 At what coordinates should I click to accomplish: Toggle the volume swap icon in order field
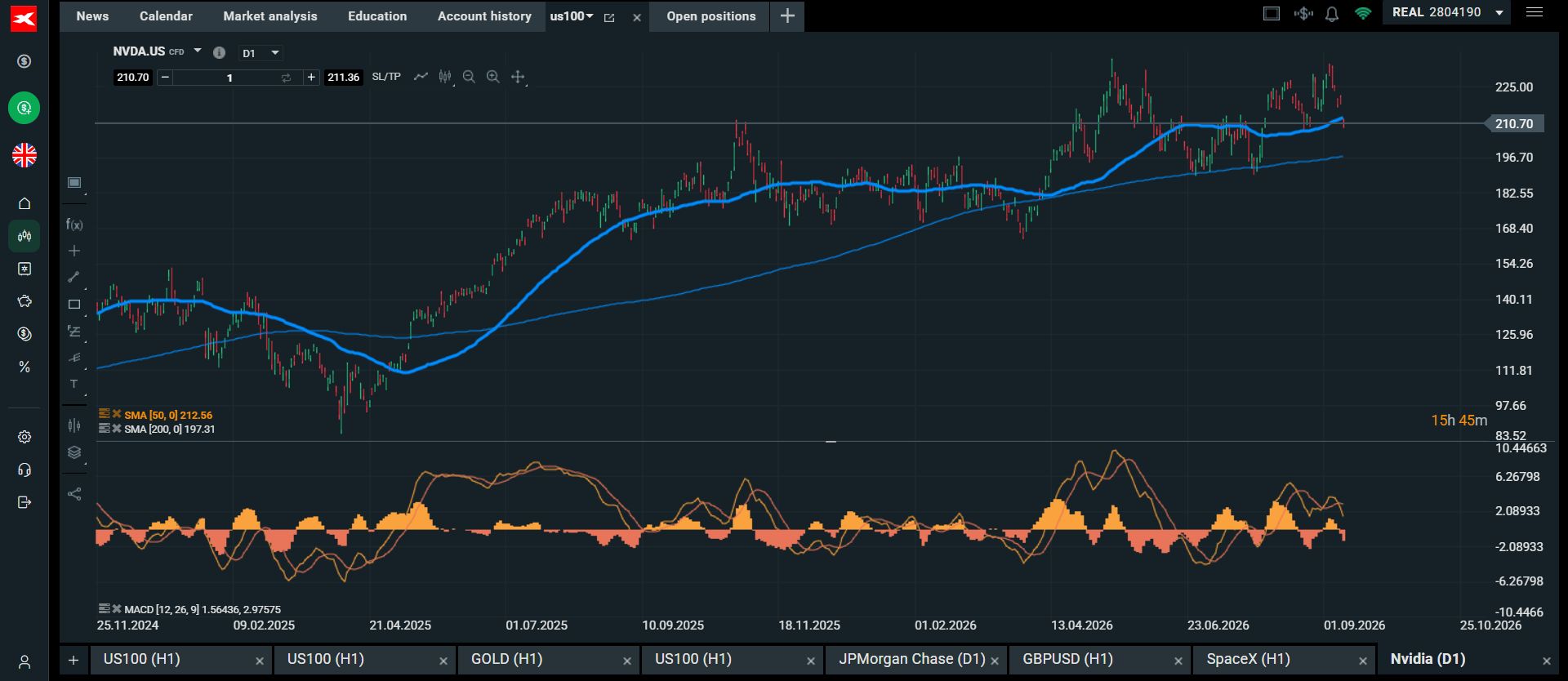pos(286,78)
